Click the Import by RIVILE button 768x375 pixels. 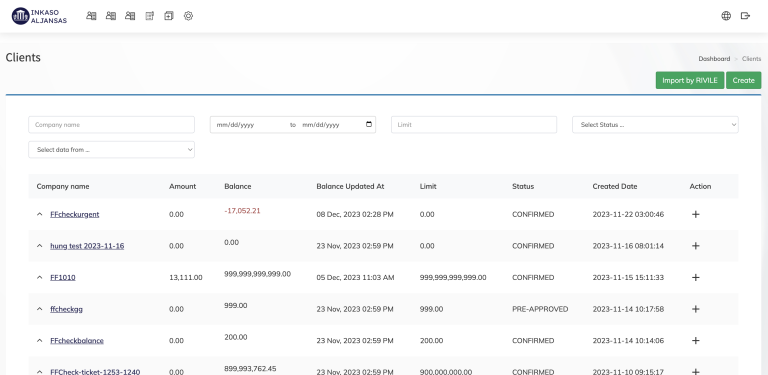pos(690,80)
